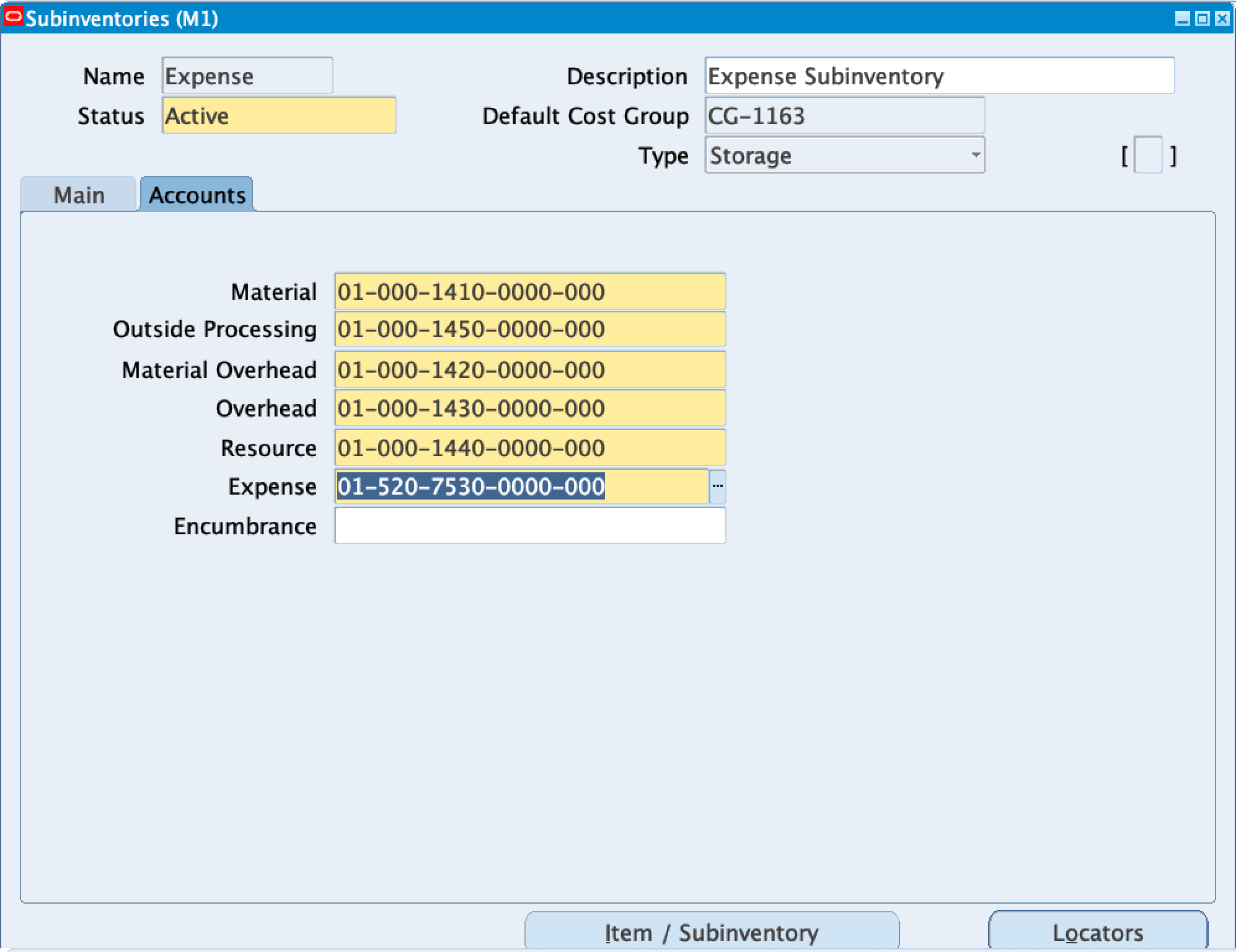Select the Status field showing Active

(x=279, y=115)
